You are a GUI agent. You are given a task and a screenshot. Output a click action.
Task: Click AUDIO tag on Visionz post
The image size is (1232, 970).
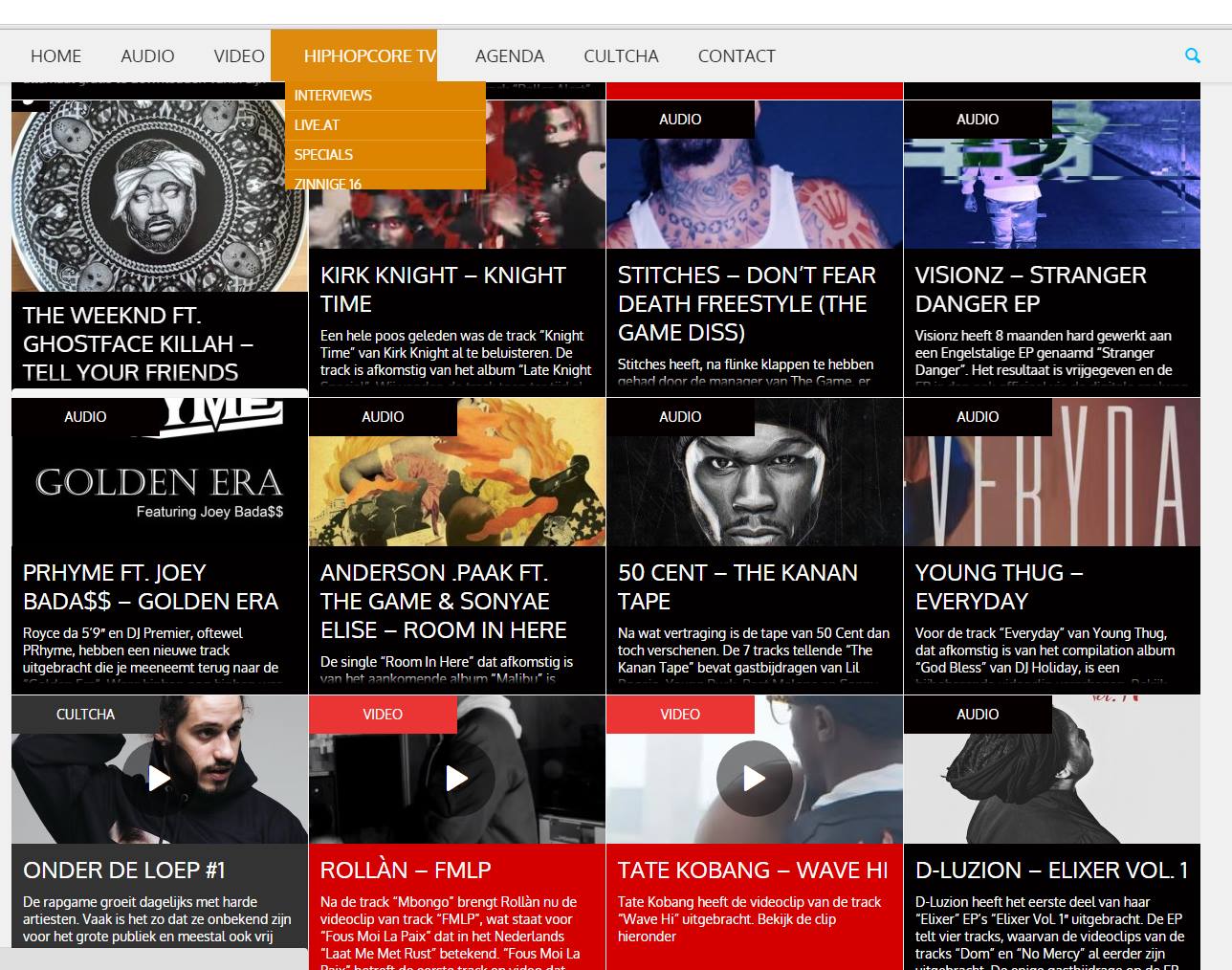pyautogui.click(x=978, y=120)
